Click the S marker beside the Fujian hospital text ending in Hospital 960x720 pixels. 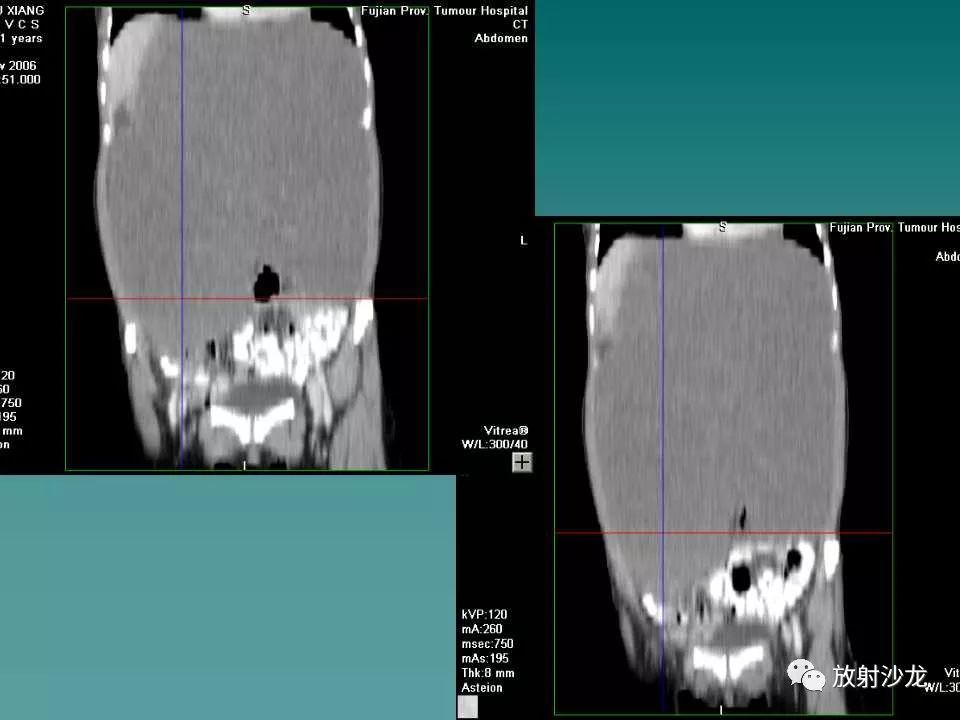(246, 10)
